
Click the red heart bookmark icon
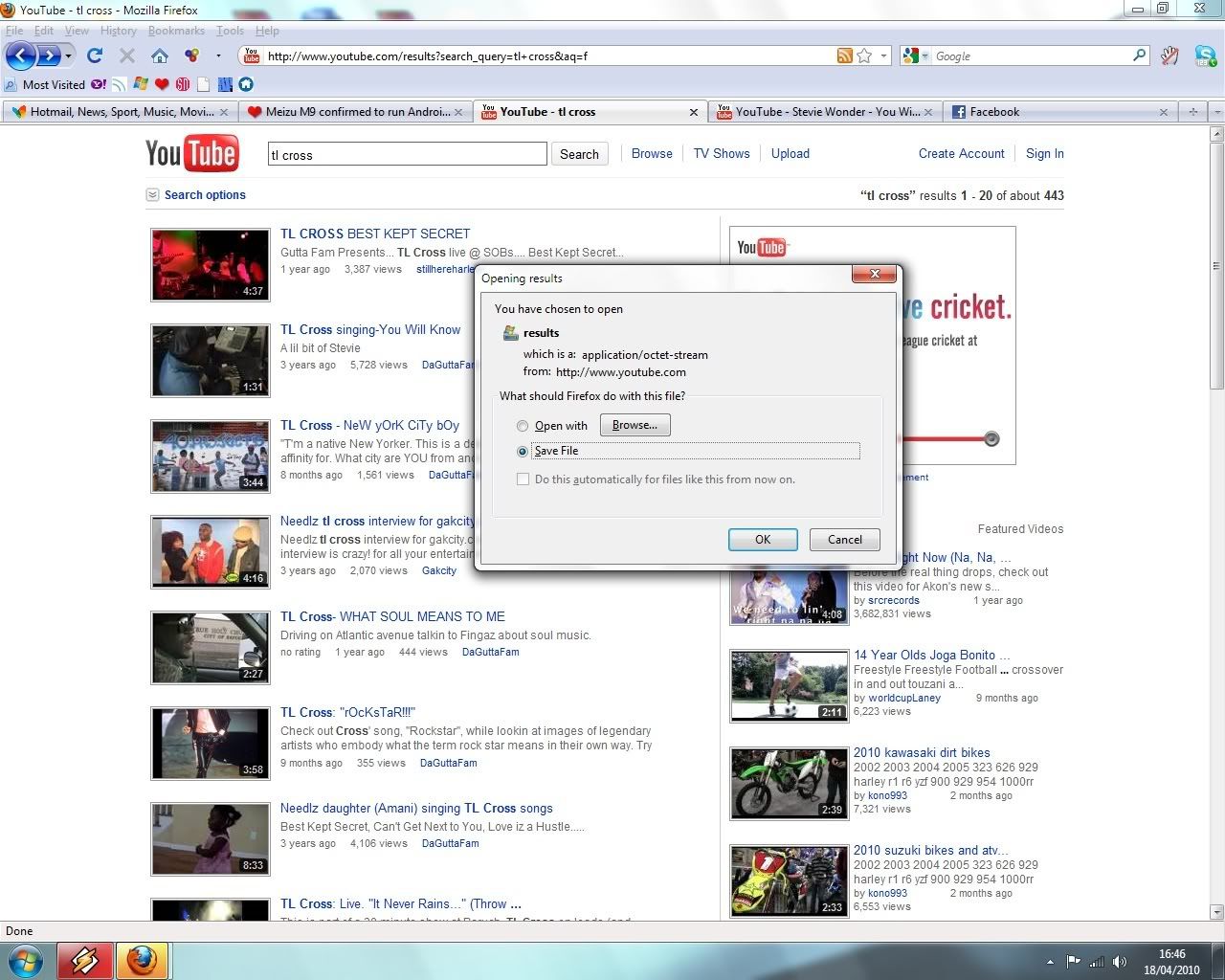pyautogui.click(x=162, y=84)
